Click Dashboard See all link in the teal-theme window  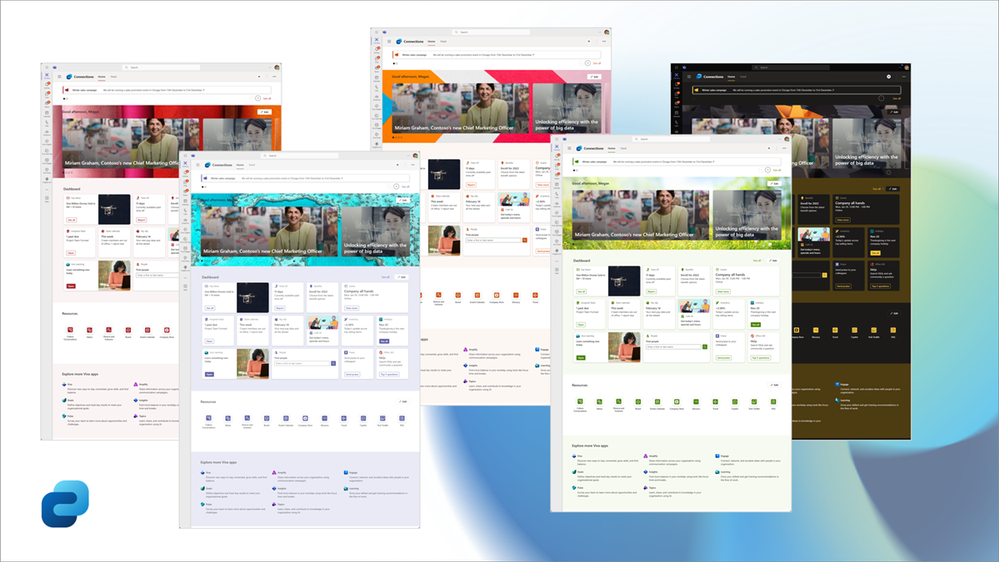[x=385, y=277]
